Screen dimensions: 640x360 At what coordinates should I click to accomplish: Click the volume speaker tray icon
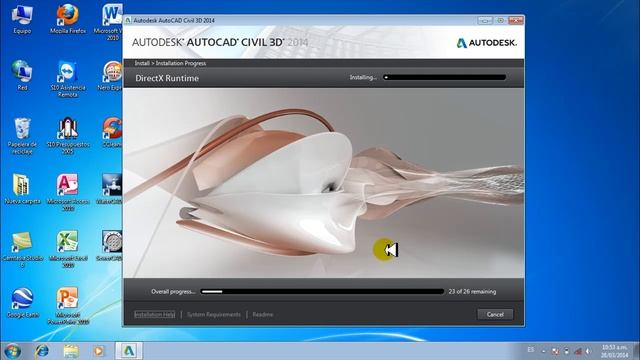coord(588,351)
